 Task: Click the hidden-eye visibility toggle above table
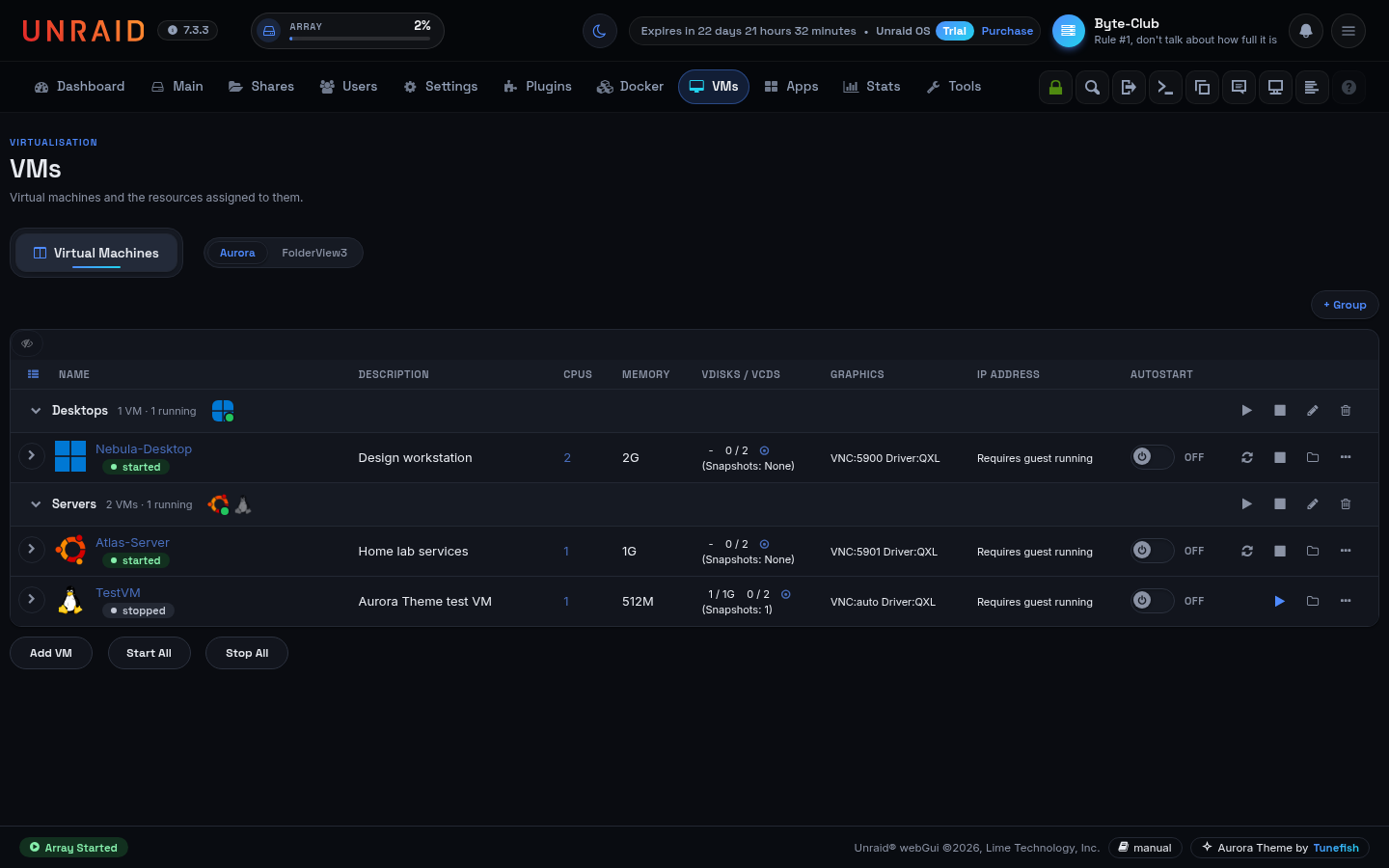[27, 343]
